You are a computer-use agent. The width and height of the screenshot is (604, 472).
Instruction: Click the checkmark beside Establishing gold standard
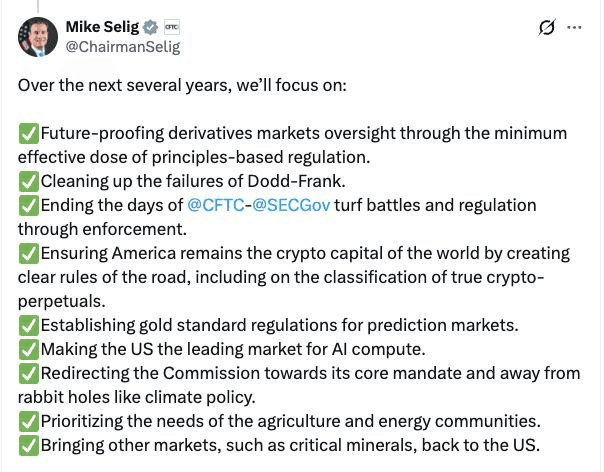[28, 325]
